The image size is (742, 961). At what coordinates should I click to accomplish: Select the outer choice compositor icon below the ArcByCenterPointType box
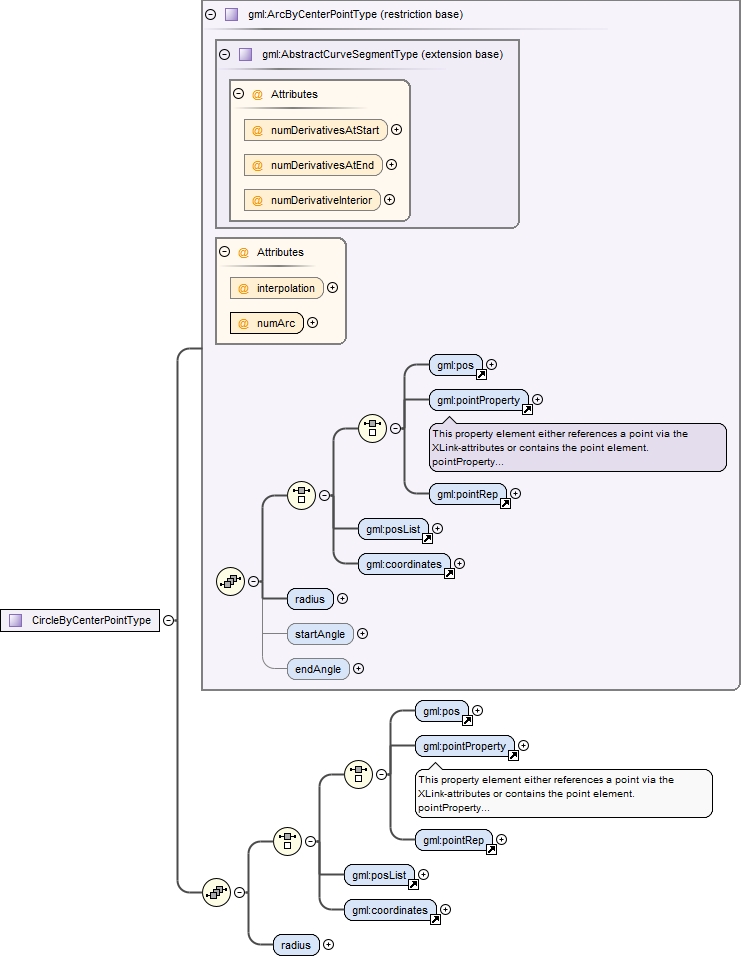[287, 841]
